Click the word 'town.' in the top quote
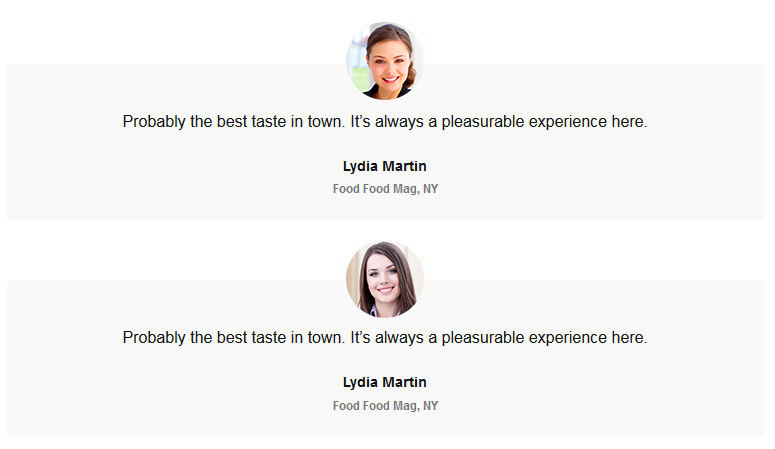 pos(326,122)
